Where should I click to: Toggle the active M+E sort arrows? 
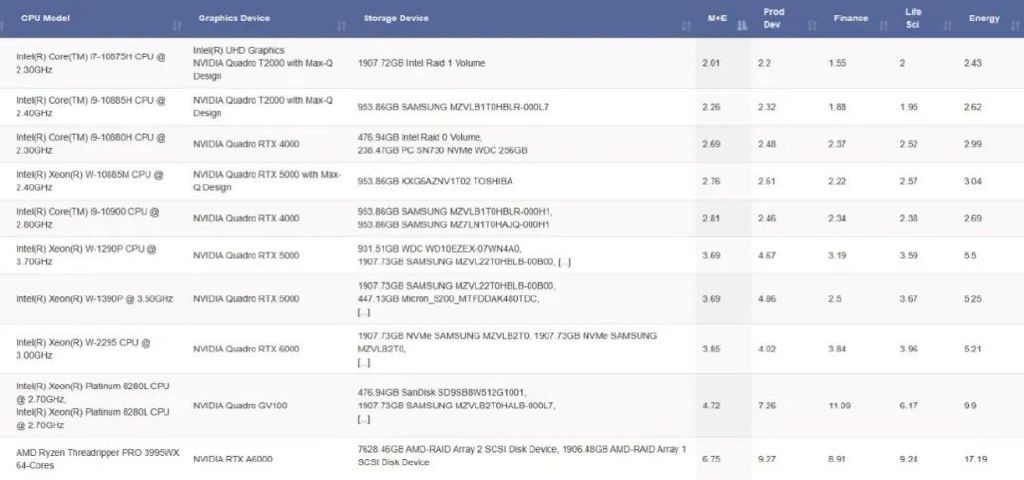[x=742, y=26]
